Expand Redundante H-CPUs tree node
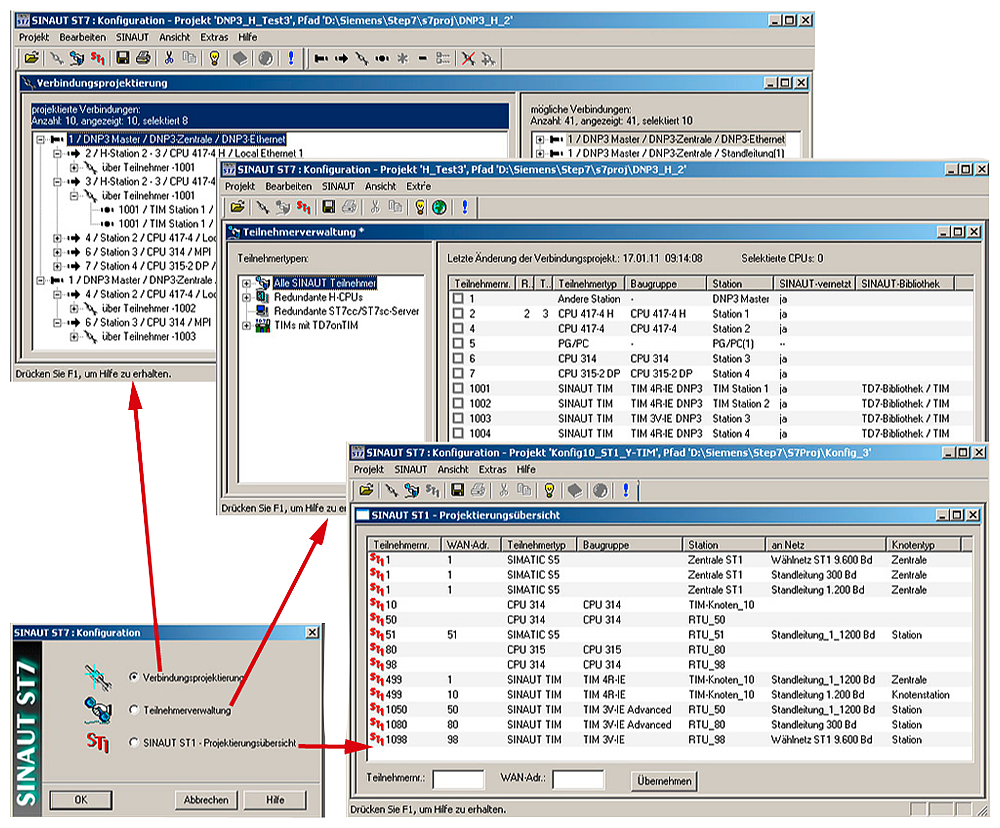Image resolution: width=1000 pixels, height=828 pixels. tap(246, 297)
